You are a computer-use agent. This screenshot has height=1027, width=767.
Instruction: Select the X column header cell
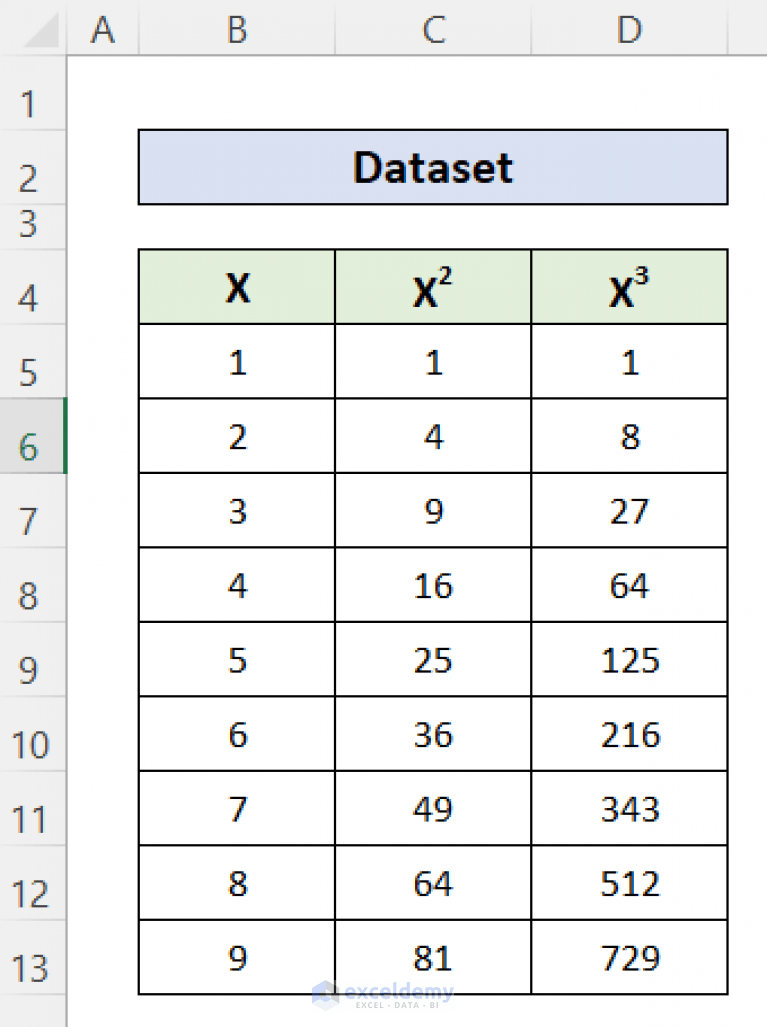click(236, 287)
